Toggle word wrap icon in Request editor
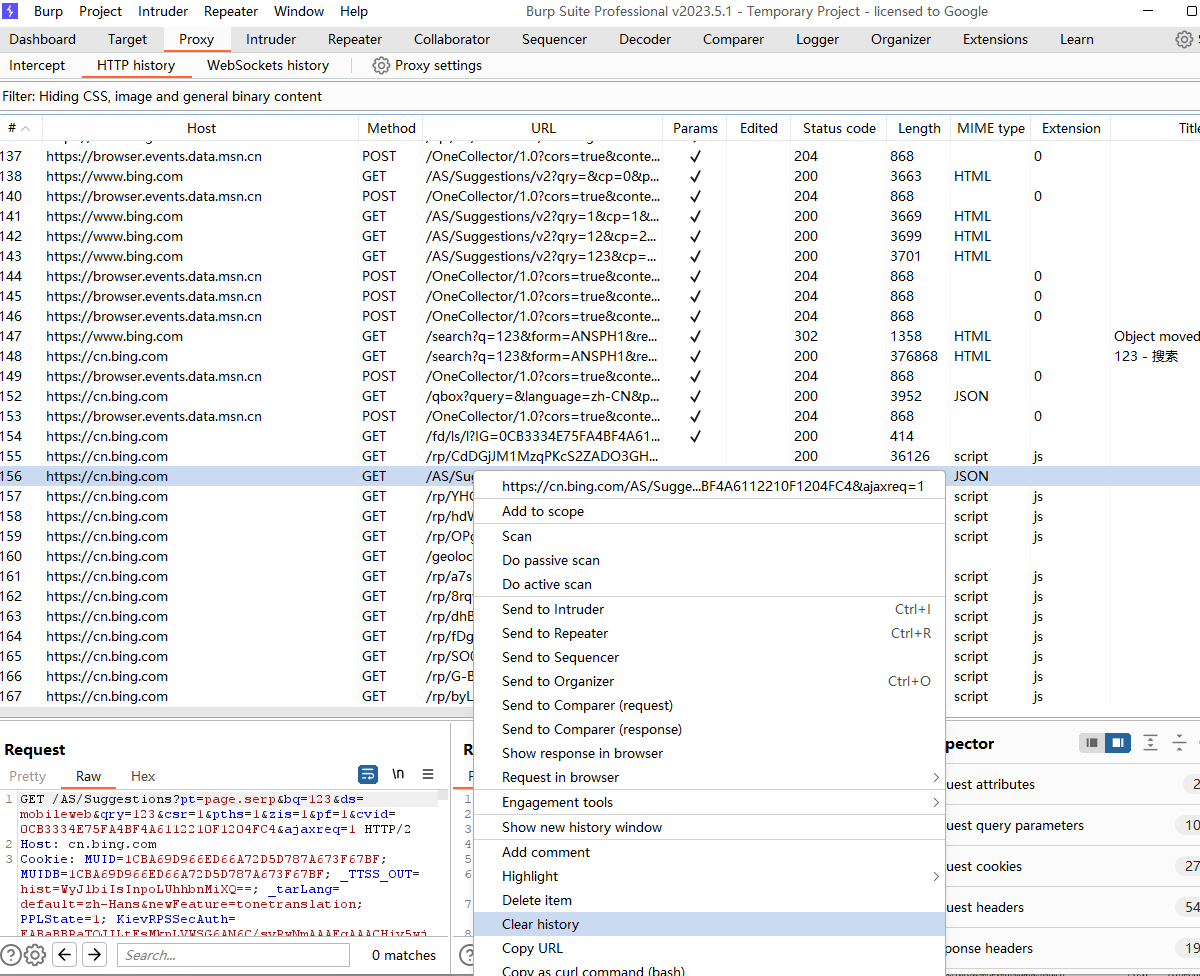The image size is (1200, 976). [x=368, y=774]
